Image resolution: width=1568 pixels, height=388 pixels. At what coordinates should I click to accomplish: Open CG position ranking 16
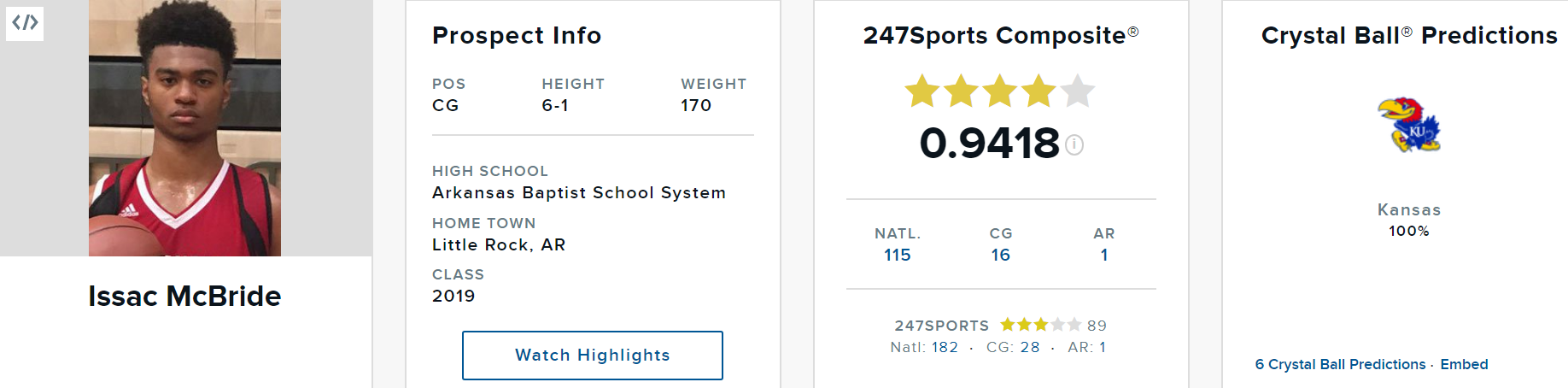pyautogui.click(x=1001, y=255)
